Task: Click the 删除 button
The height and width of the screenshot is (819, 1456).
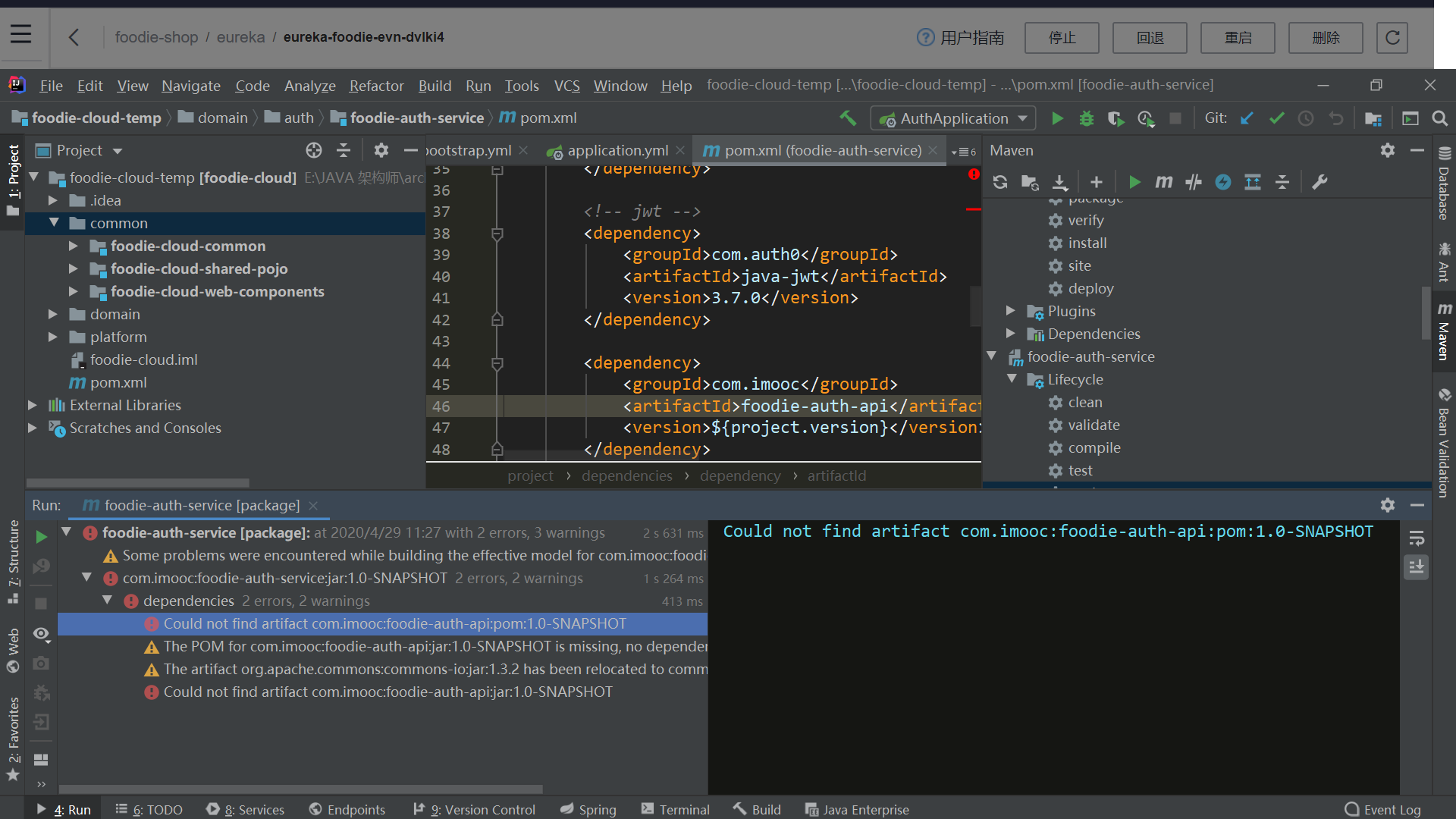Action: pyautogui.click(x=1326, y=37)
